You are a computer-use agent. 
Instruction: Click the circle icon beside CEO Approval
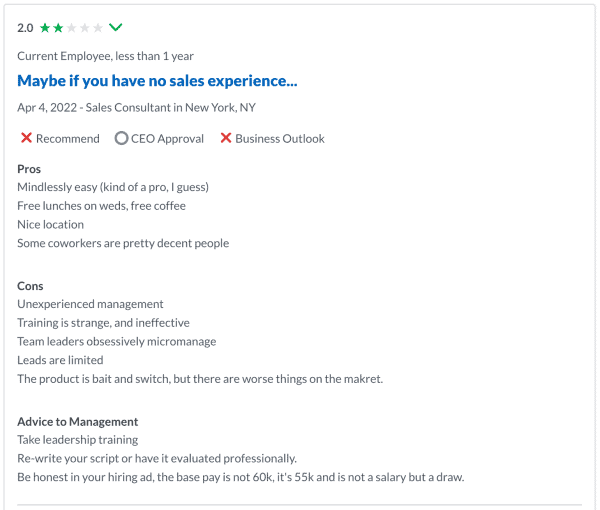pyautogui.click(x=121, y=138)
